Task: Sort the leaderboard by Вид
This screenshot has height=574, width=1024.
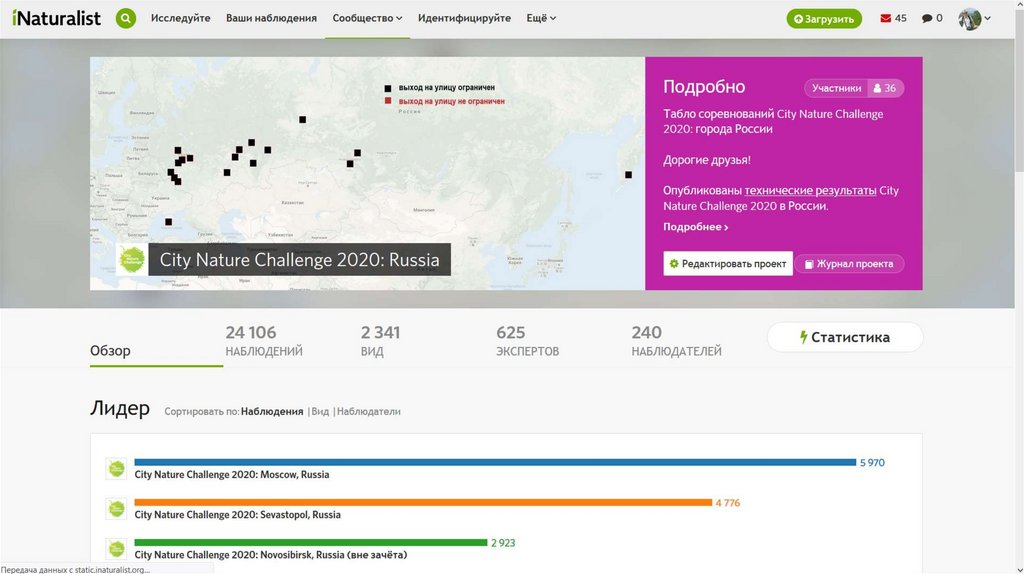Action: [320, 411]
